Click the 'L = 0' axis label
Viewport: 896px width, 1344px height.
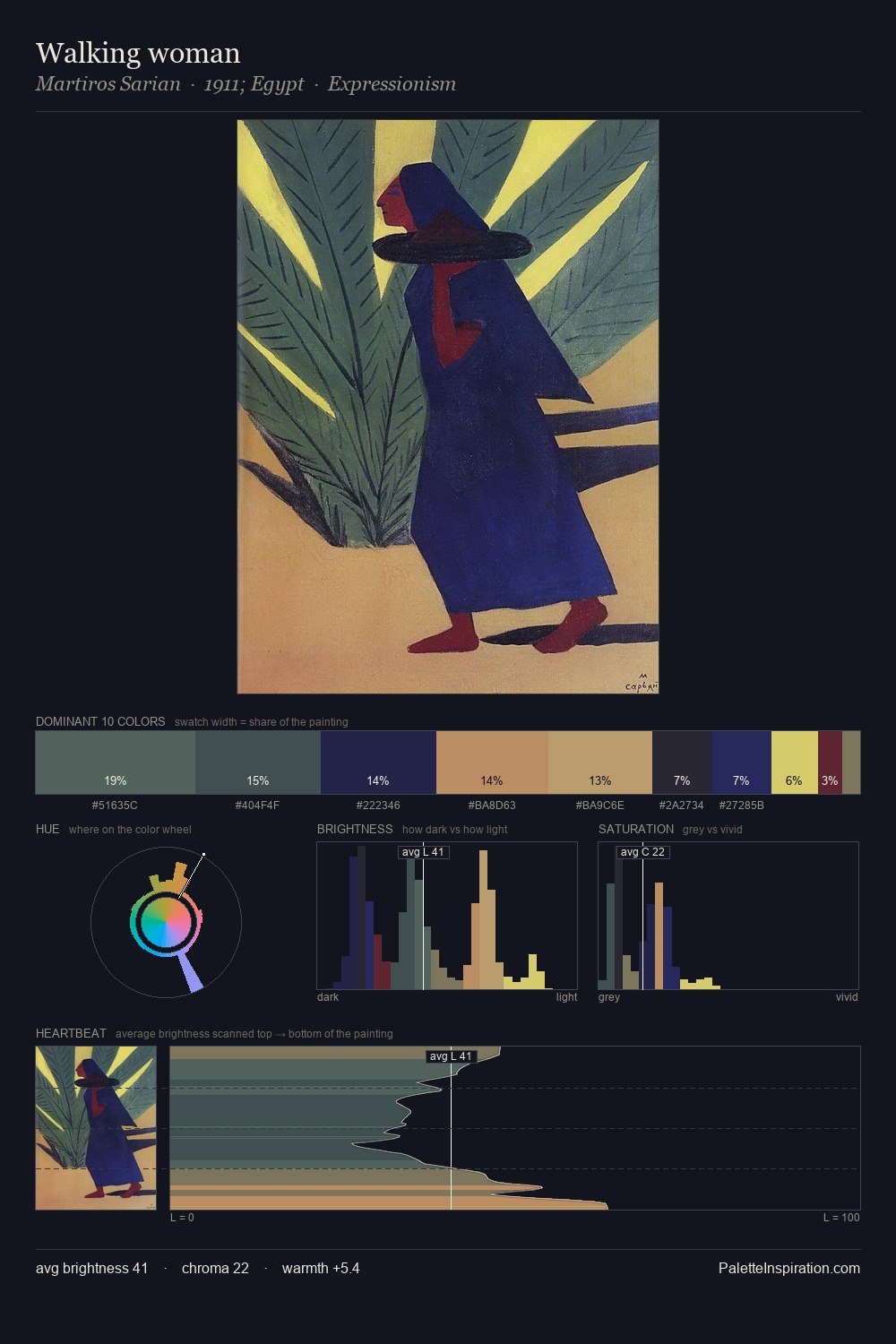click(x=182, y=1218)
